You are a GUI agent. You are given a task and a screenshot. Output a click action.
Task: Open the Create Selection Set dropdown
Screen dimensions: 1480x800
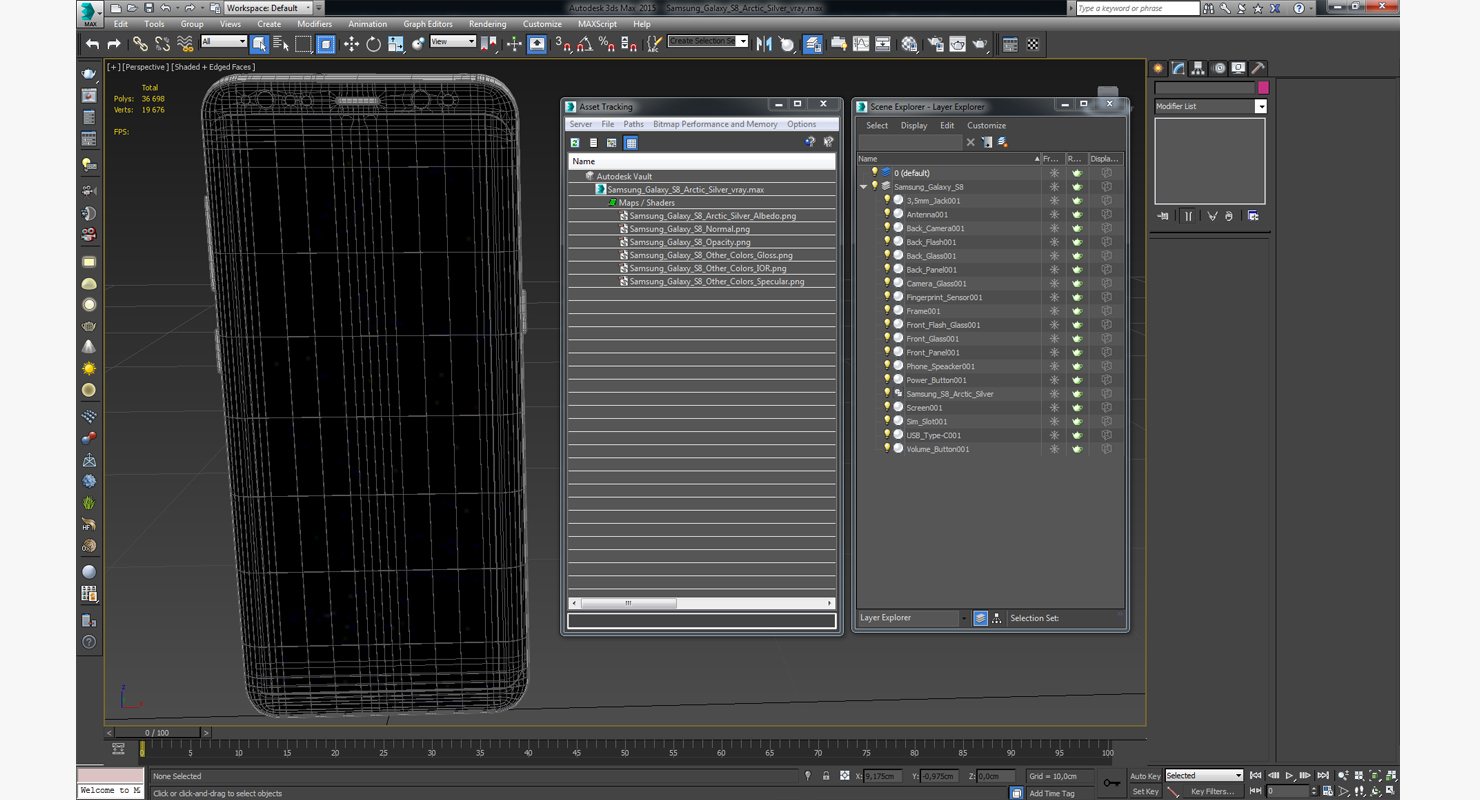click(708, 42)
